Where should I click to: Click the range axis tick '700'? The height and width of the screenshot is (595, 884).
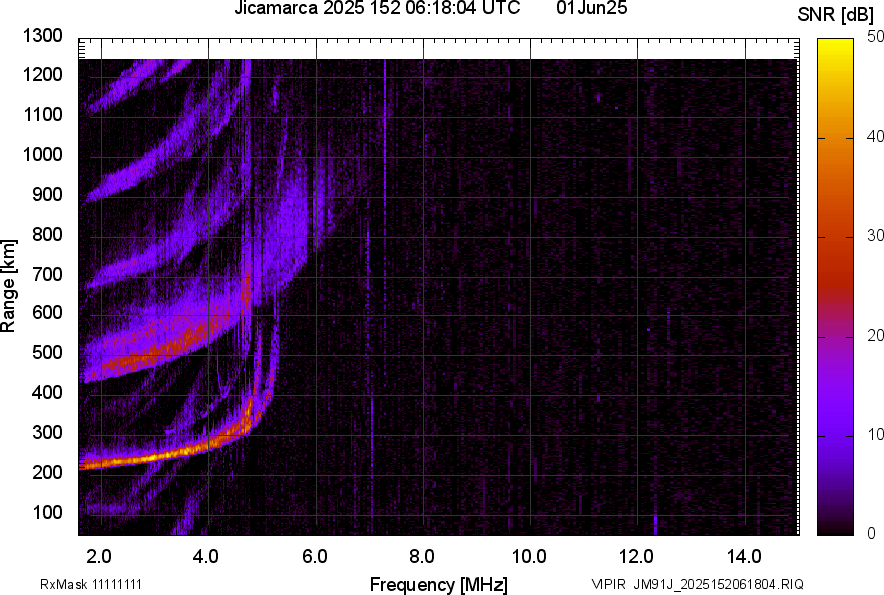[47, 274]
